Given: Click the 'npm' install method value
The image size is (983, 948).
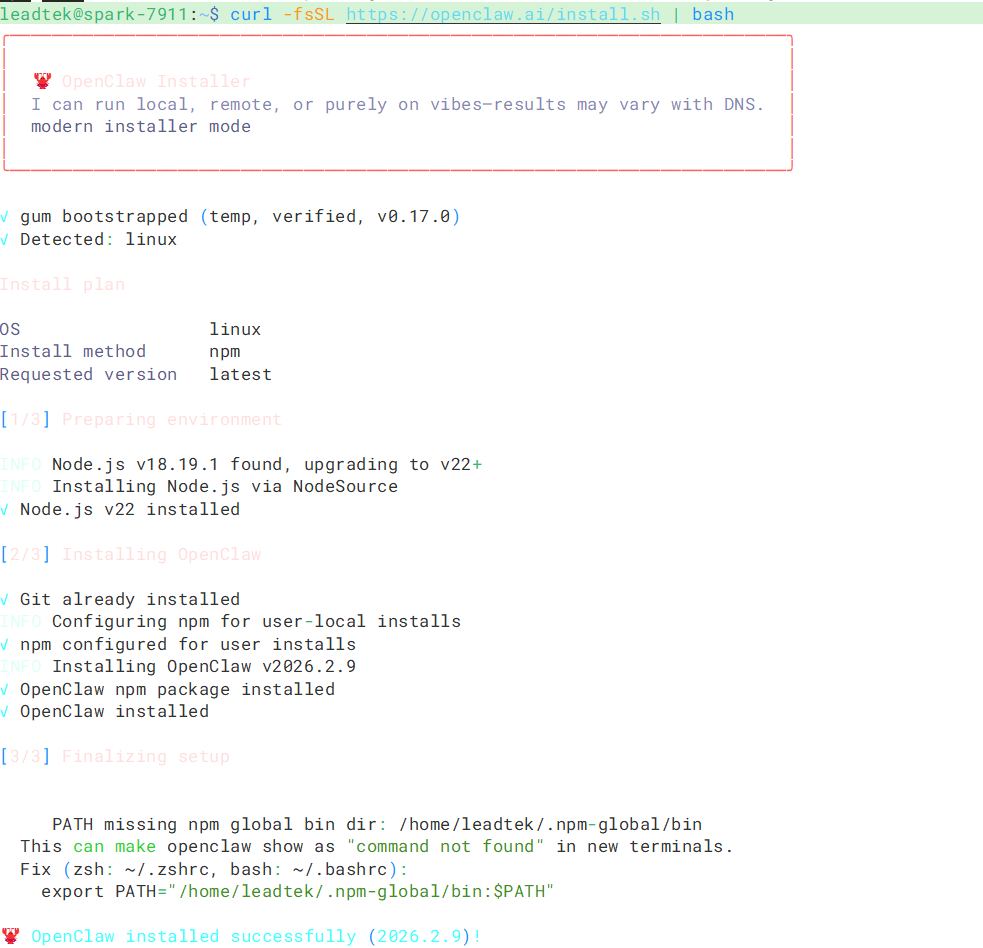Looking at the screenshot, I should pos(225,352).
